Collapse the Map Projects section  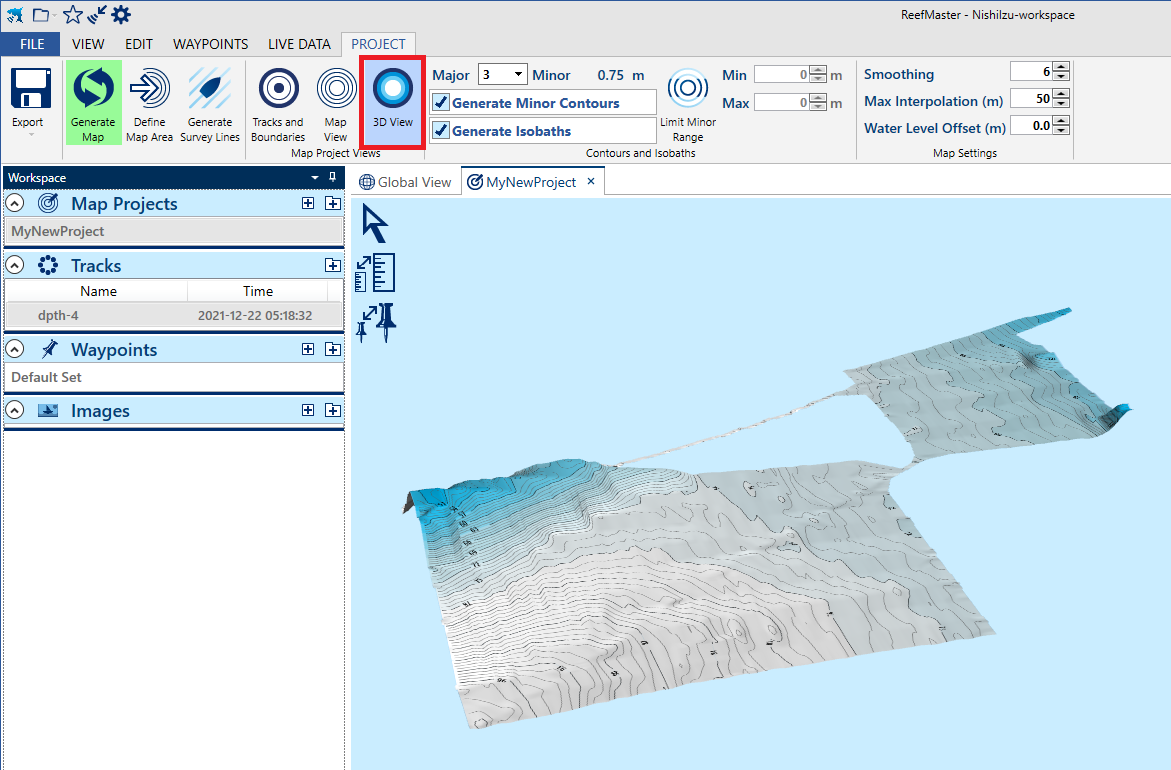pyautogui.click(x=15, y=204)
